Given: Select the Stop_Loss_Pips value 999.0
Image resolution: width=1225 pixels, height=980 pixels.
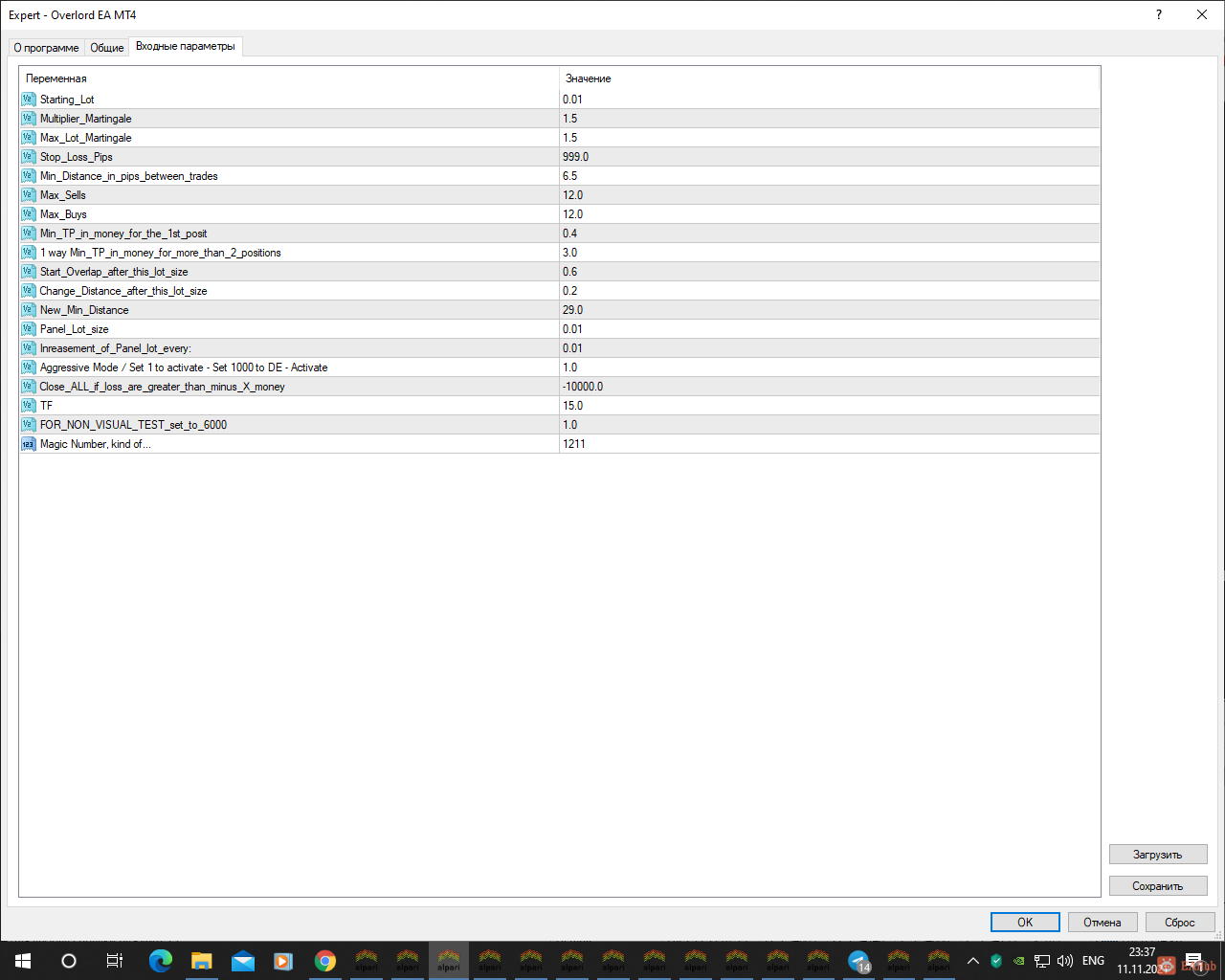Looking at the screenshot, I should pos(575,157).
